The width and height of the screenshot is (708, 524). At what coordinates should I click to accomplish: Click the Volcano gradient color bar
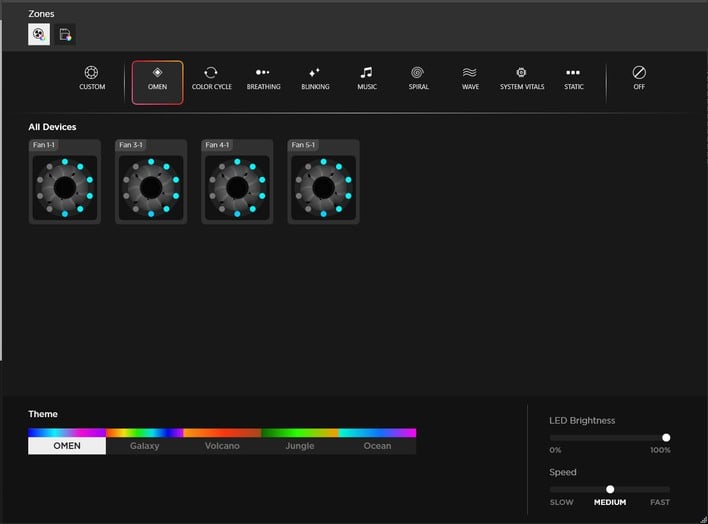[222, 433]
